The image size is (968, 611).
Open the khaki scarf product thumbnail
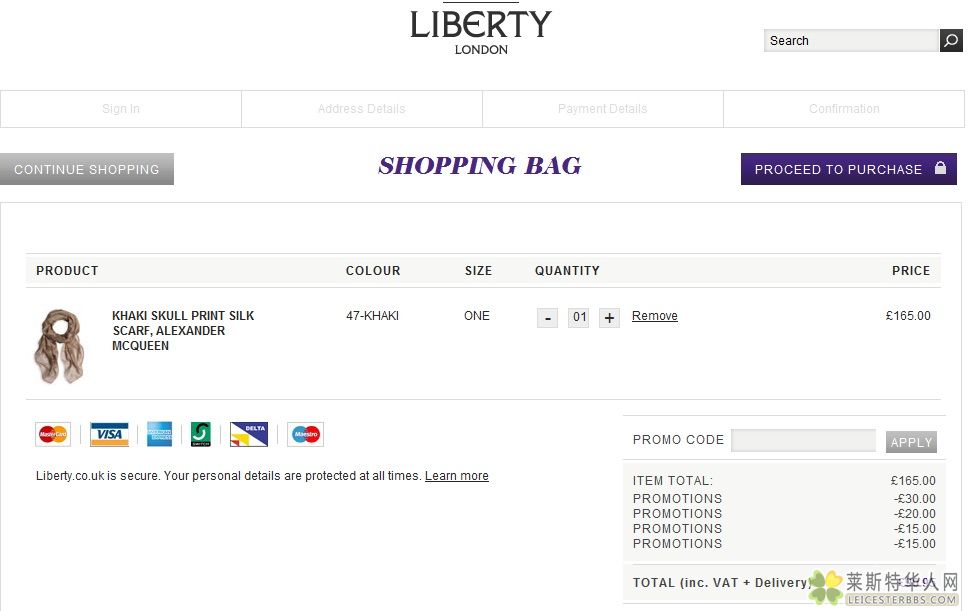pyautogui.click(x=59, y=346)
